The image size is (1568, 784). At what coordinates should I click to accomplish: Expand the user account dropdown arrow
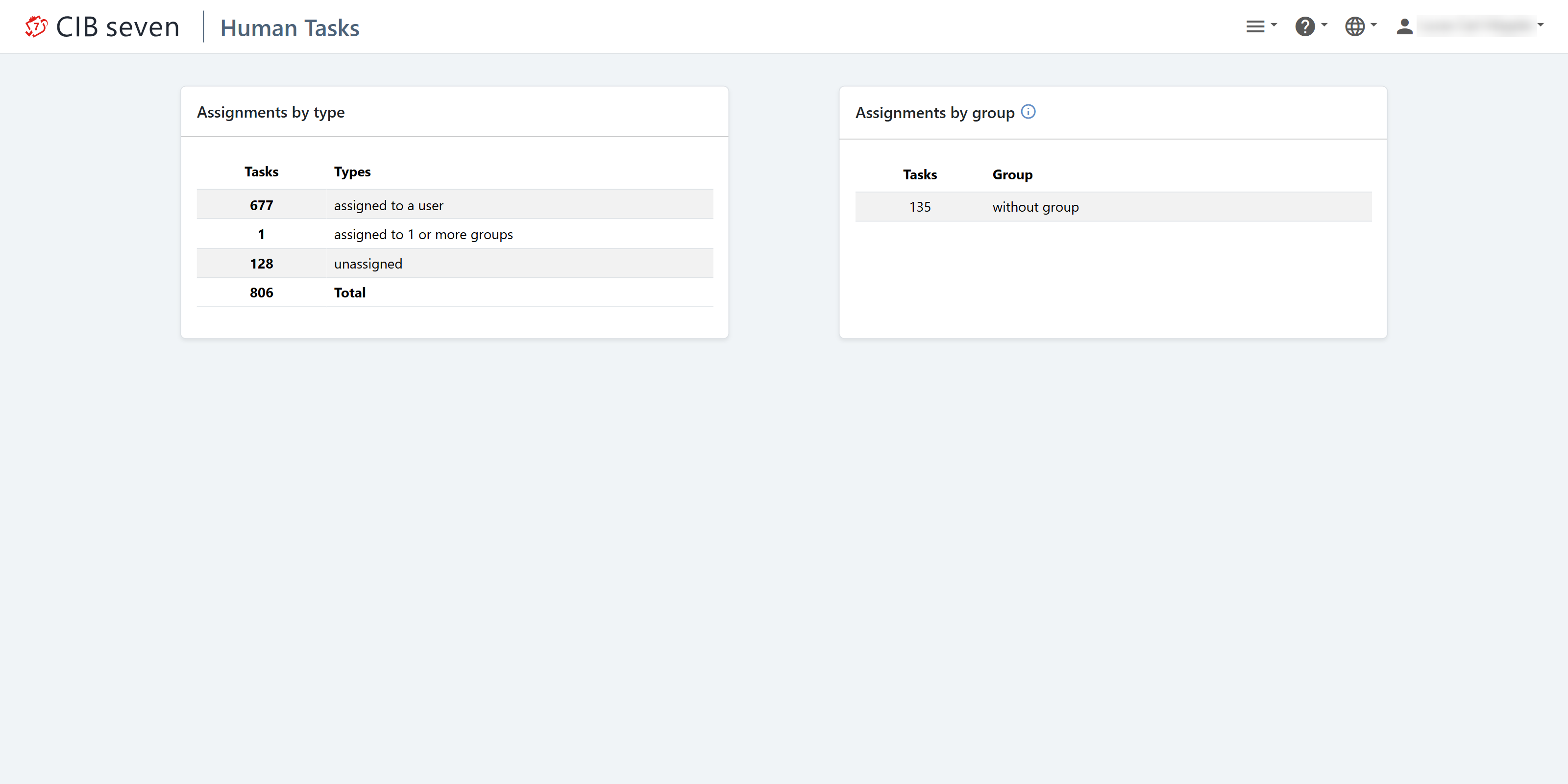click(1540, 25)
